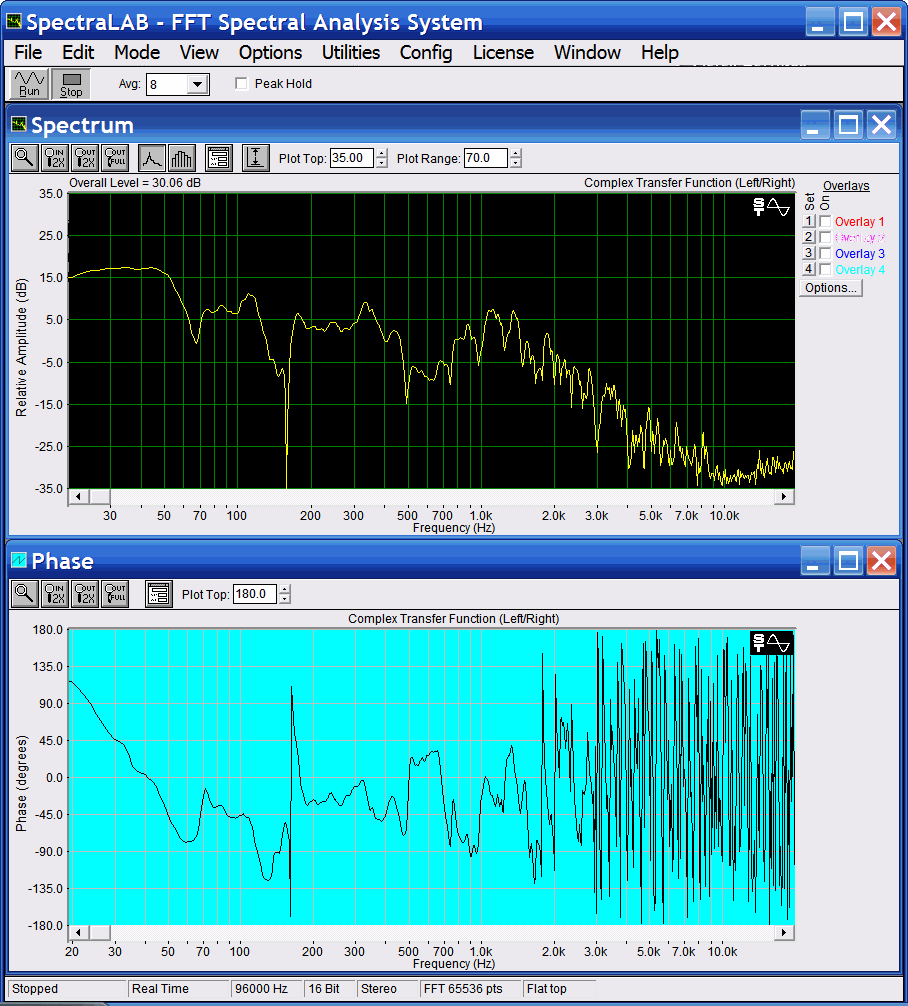Screen dimensions: 908x1006
Task: Open the Utilities menu
Action: click(x=350, y=52)
